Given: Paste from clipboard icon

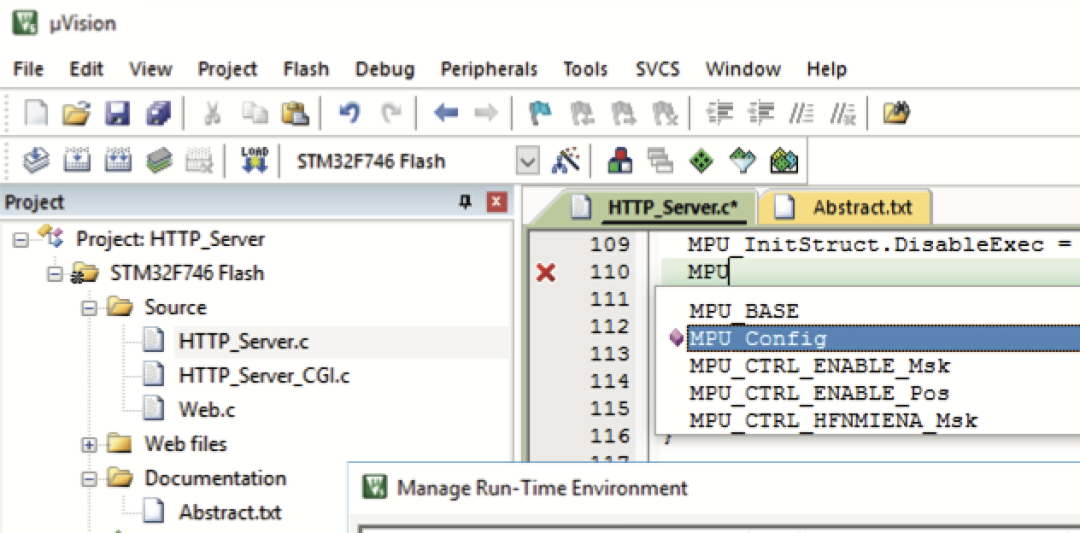Looking at the screenshot, I should tap(294, 114).
